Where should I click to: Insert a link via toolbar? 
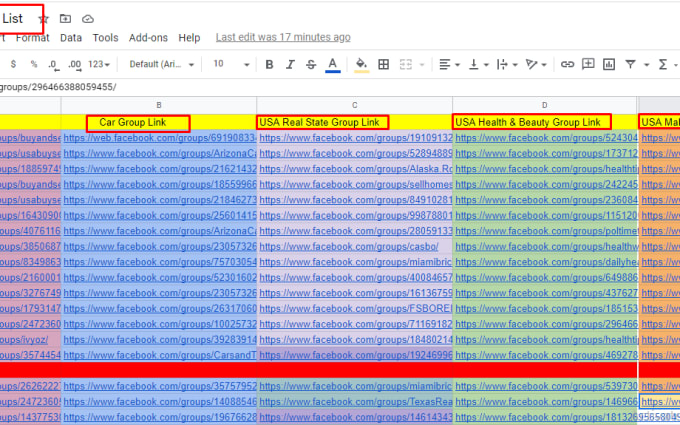point(567,65)
